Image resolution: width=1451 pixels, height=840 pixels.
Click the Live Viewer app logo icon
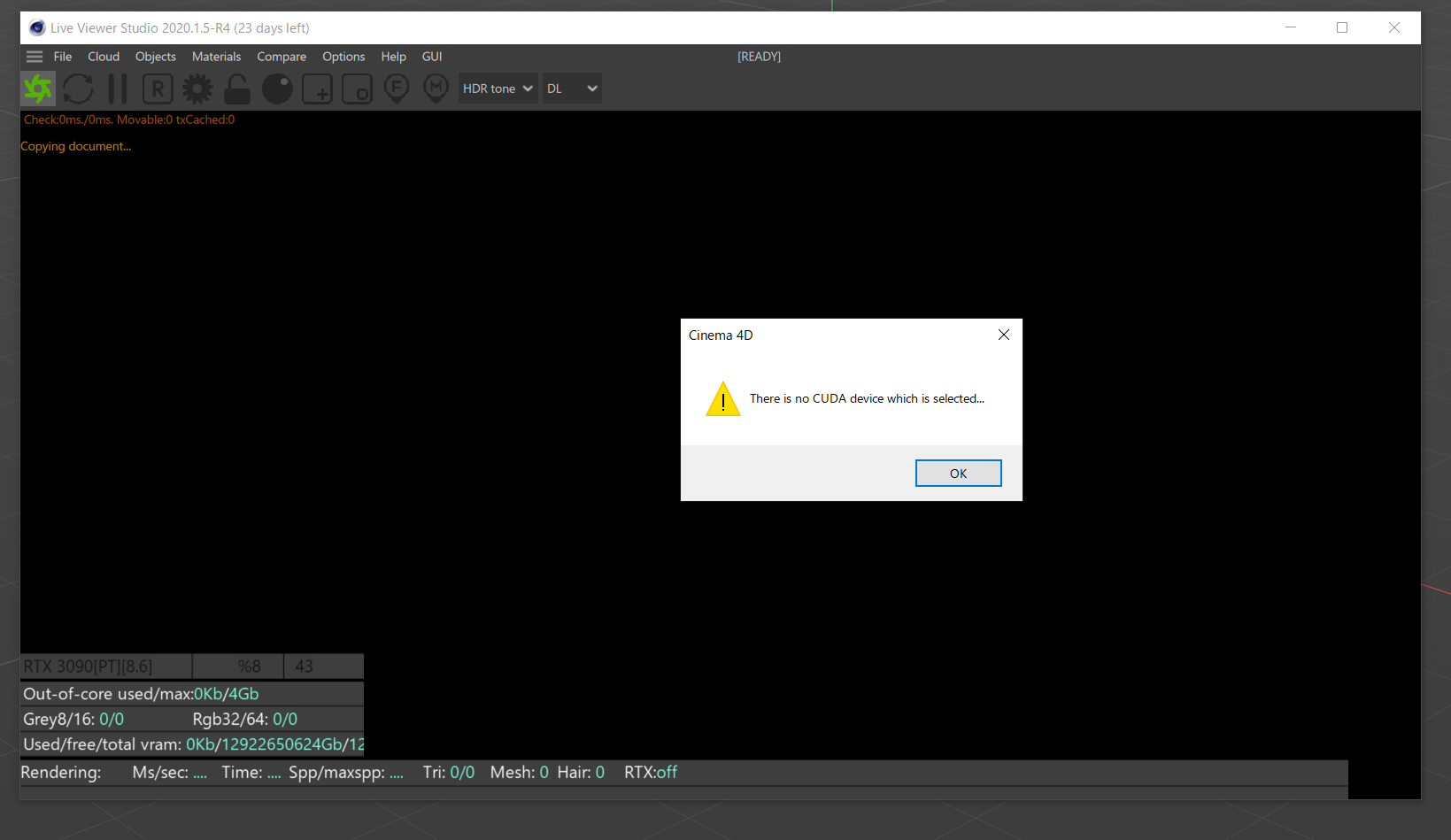[x=37, y=28]
